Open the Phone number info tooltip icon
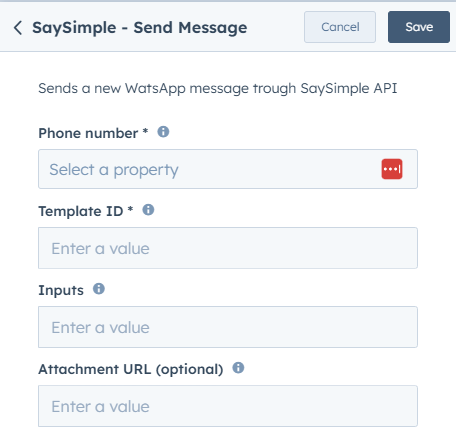The width and height of the screenshot is (456, 445). pyautogui.click(x=163, y=132)
